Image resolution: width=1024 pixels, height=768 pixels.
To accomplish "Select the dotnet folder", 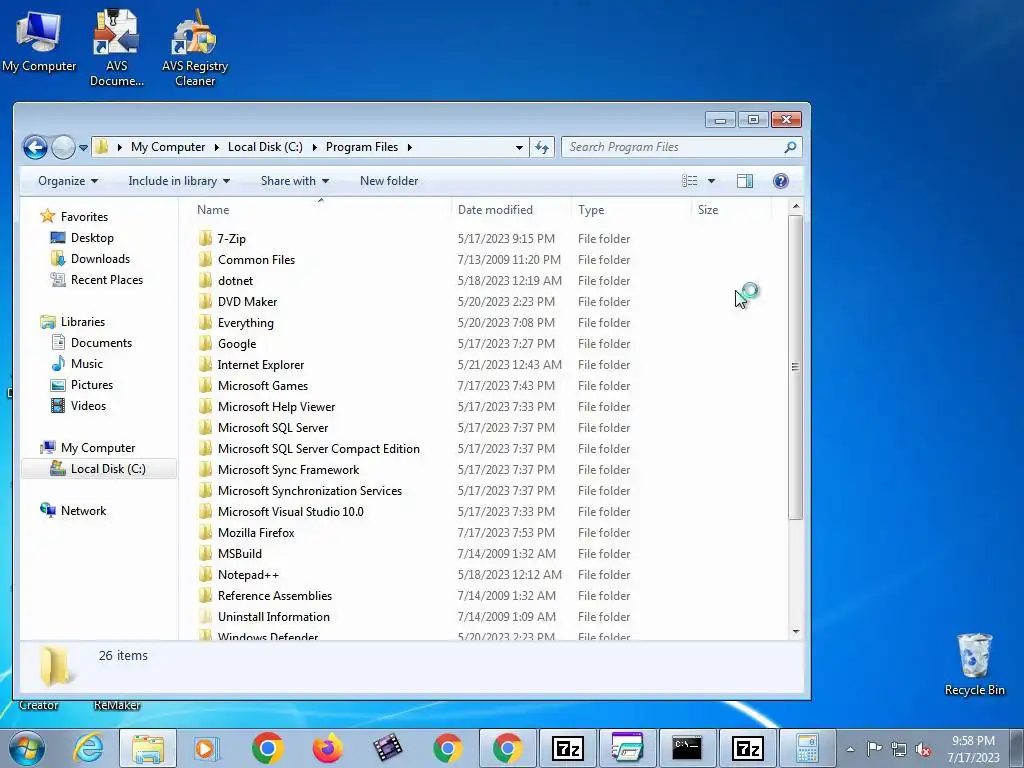I will click(235, 281).
